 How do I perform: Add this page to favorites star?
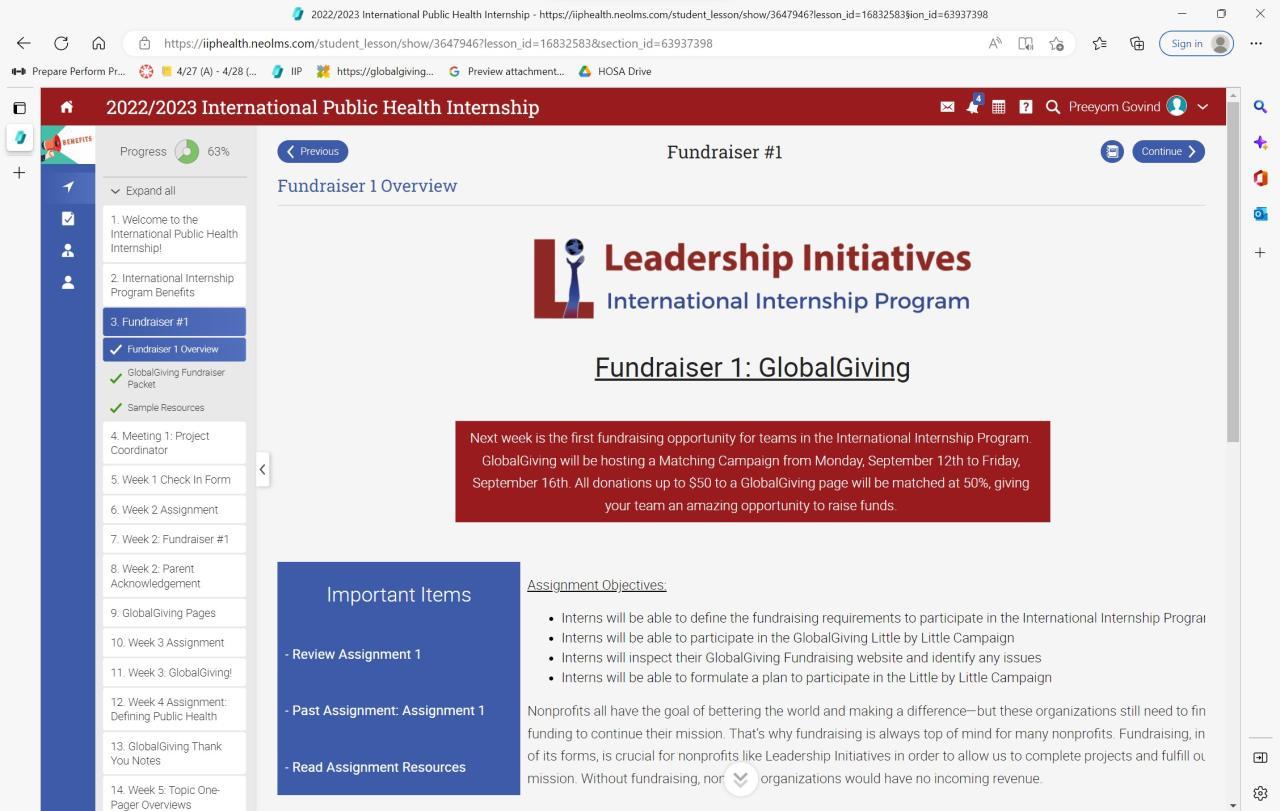point(1057,43)
